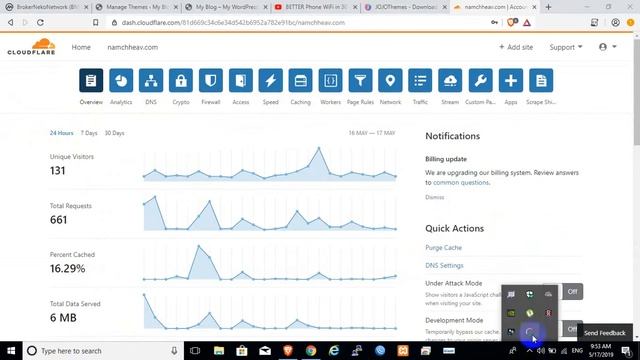This screenshot has width=640, height=360.
Task: Select the 7 Days time range
Action: tap(89, 133)
